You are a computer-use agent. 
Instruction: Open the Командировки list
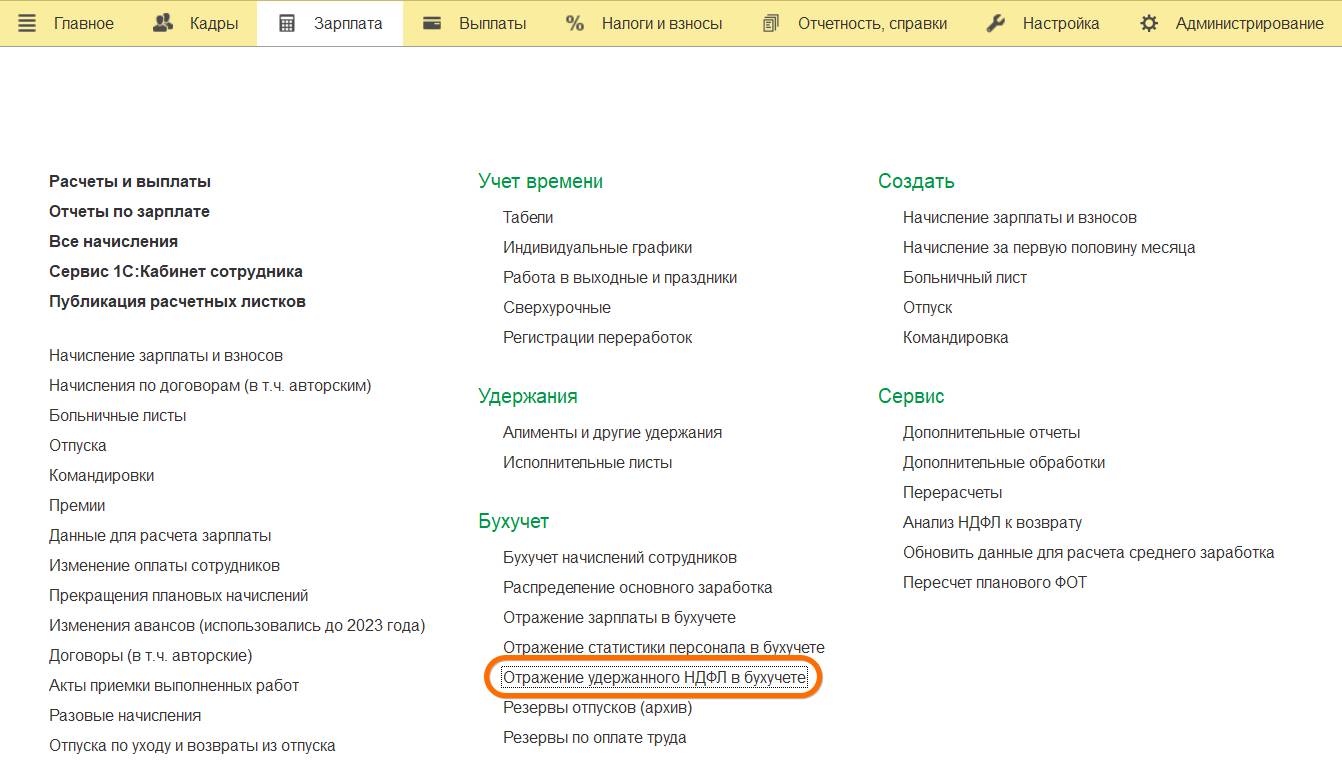pyautogui.click(x=102, y=476)
